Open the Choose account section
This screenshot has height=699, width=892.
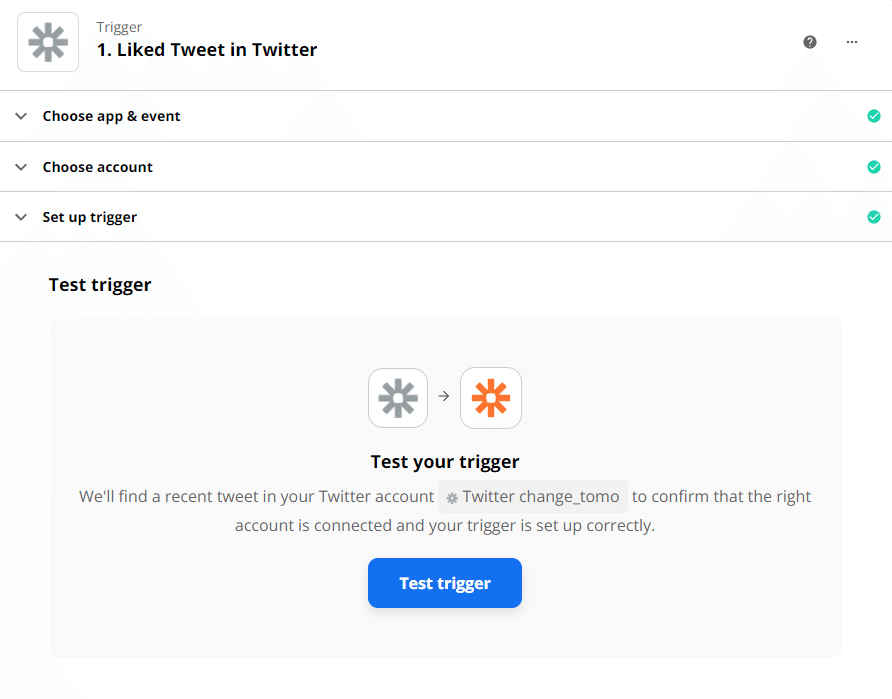tap(446, 167)
